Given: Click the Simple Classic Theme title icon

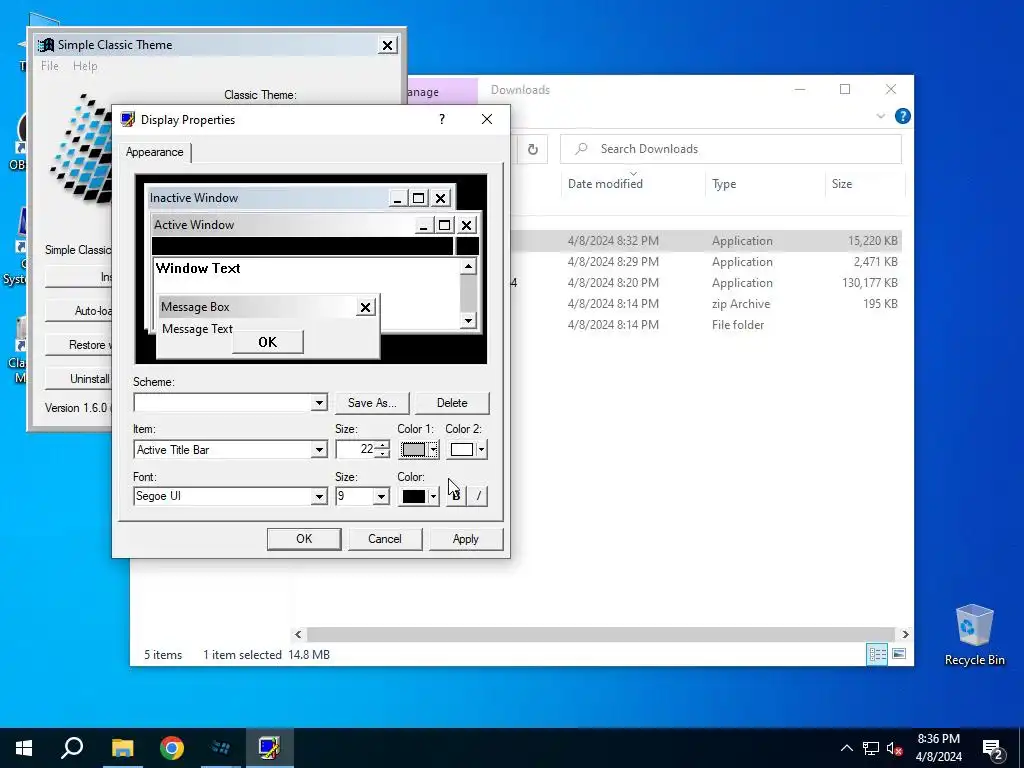Looking at the screenshot, I should [x=46, y=45].
